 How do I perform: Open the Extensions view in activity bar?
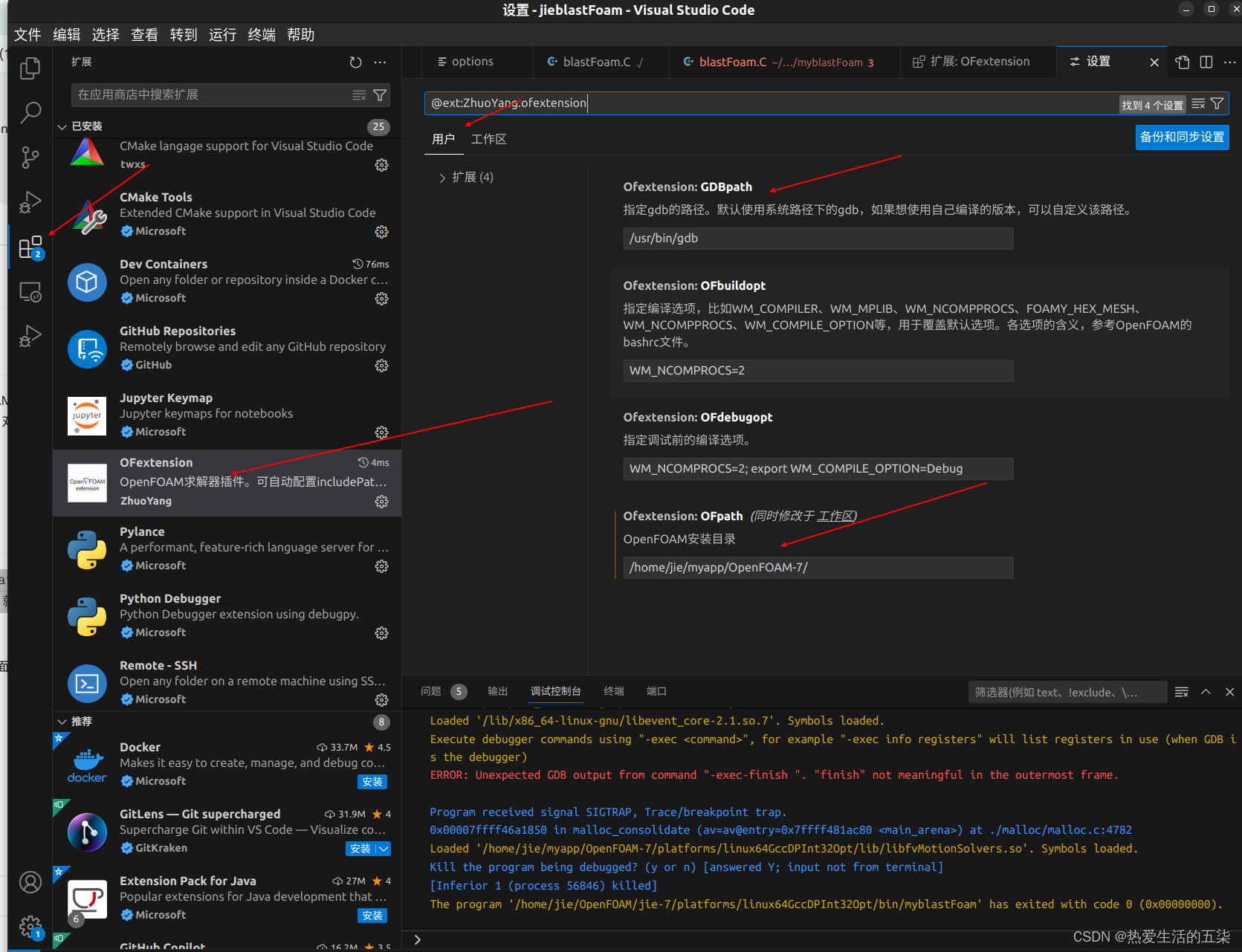[30, 246]
